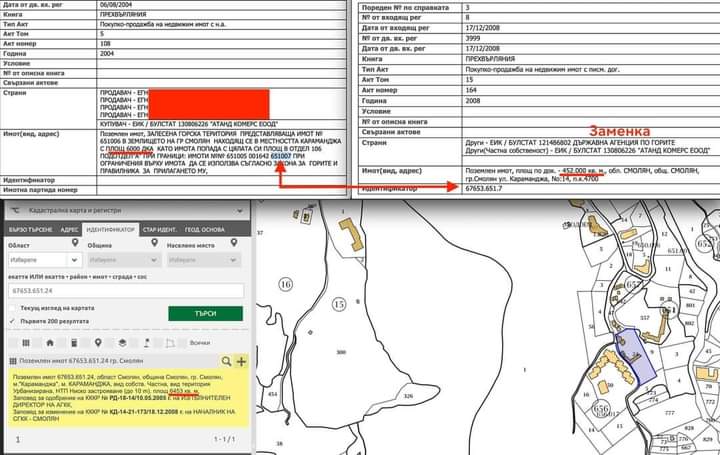Select the blue highlighted parcel on the map
This screenshot has height=455, width=720.
(x=637, y=356)
